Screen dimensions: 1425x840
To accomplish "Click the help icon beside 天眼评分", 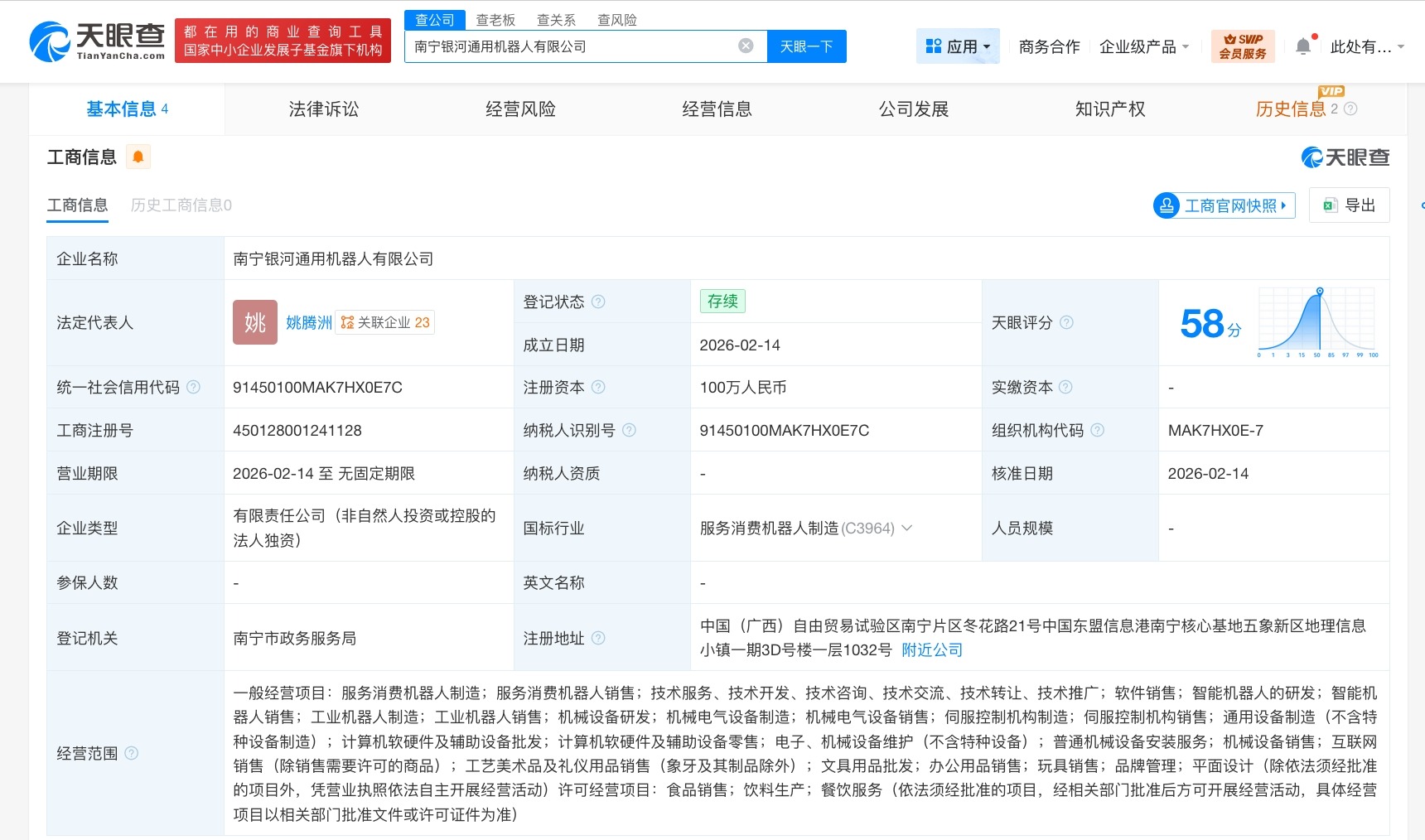I will pos(1069,323).
